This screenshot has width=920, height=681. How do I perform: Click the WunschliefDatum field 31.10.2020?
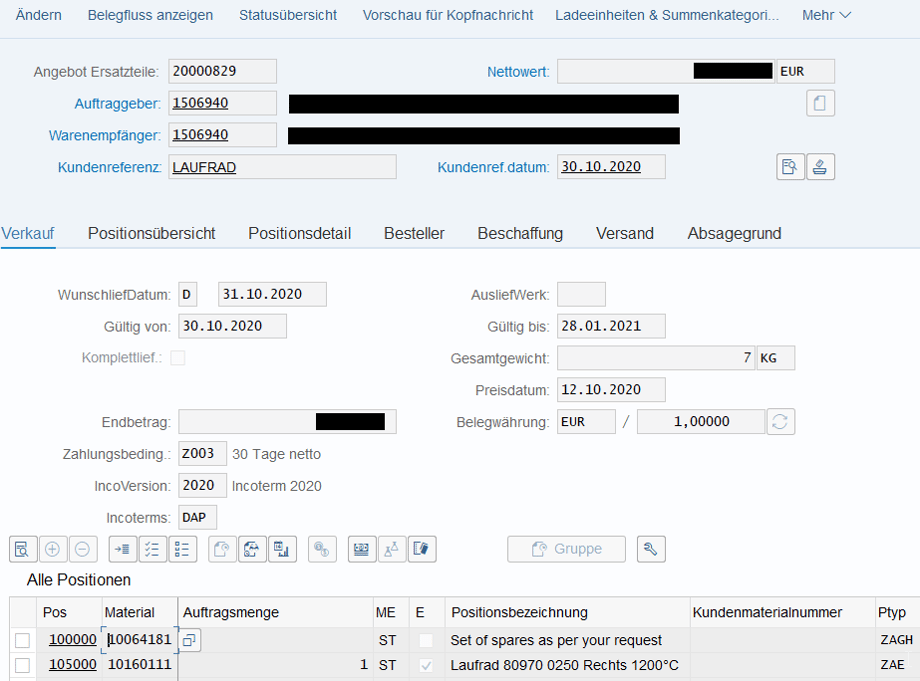(x=272, y=294)
